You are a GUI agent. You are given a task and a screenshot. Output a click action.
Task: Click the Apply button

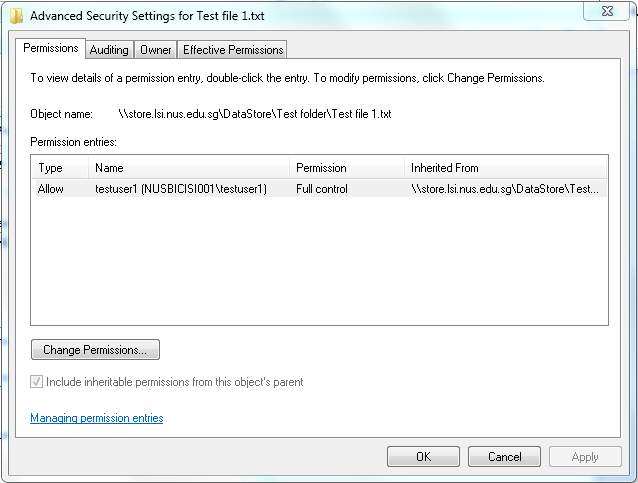(x=585, y=457)
